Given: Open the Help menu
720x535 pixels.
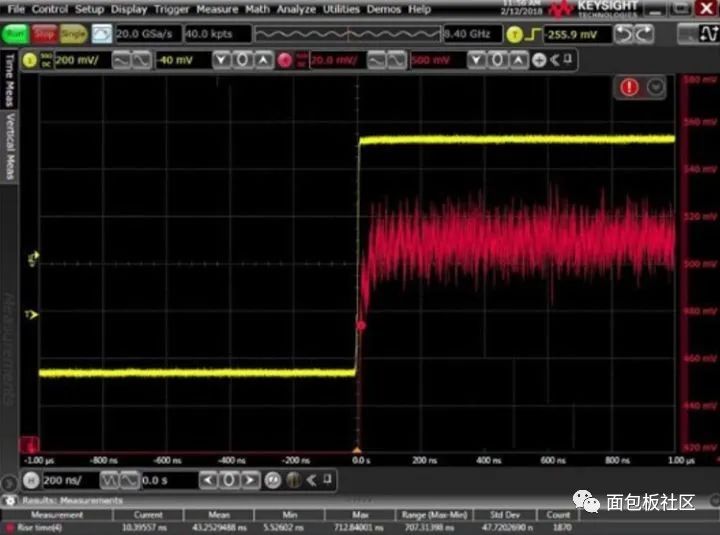Looking at the screenshot, I should [x=419, y=9].
